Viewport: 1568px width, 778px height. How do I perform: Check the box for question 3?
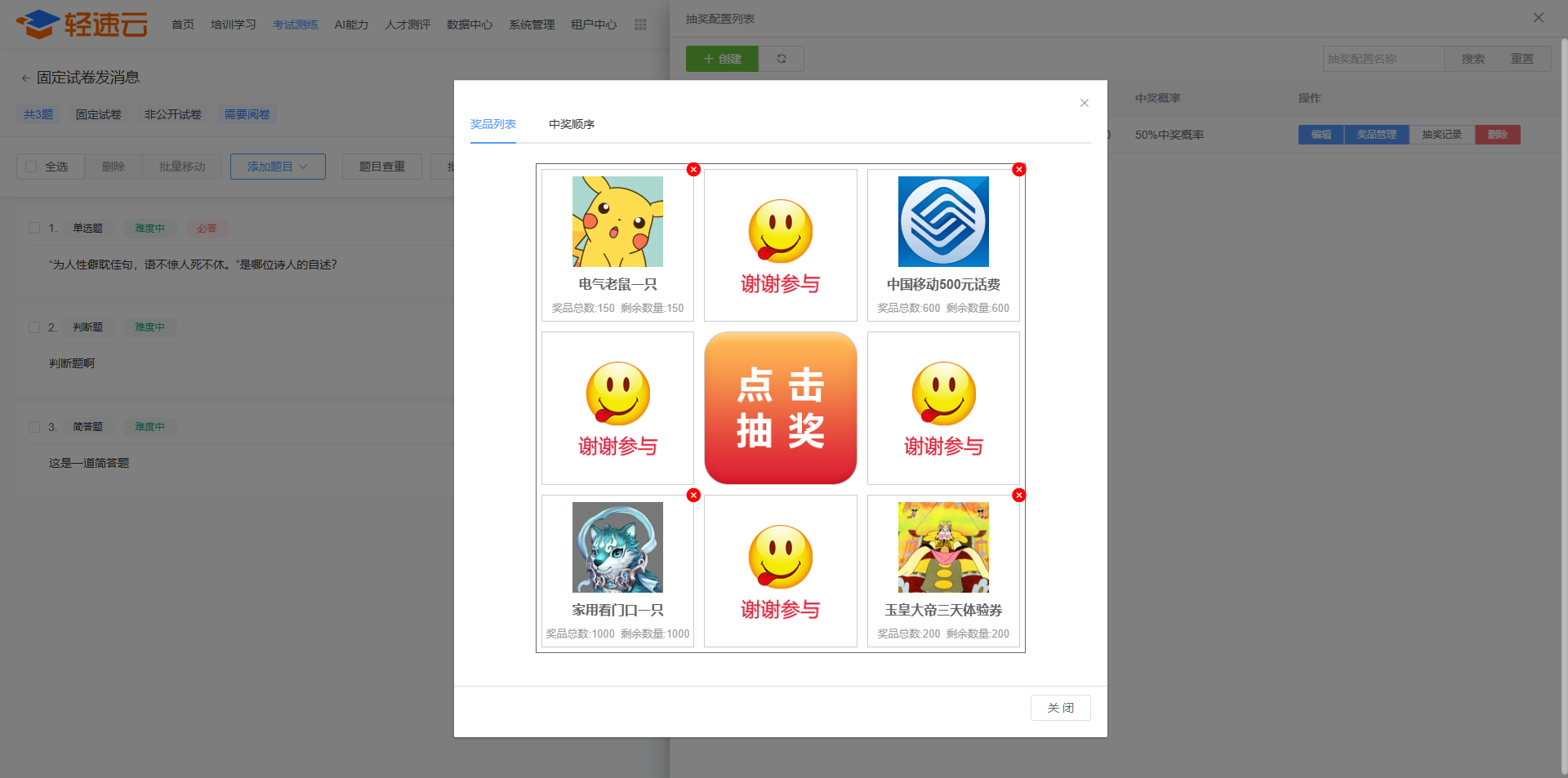(x=34, y=426)
